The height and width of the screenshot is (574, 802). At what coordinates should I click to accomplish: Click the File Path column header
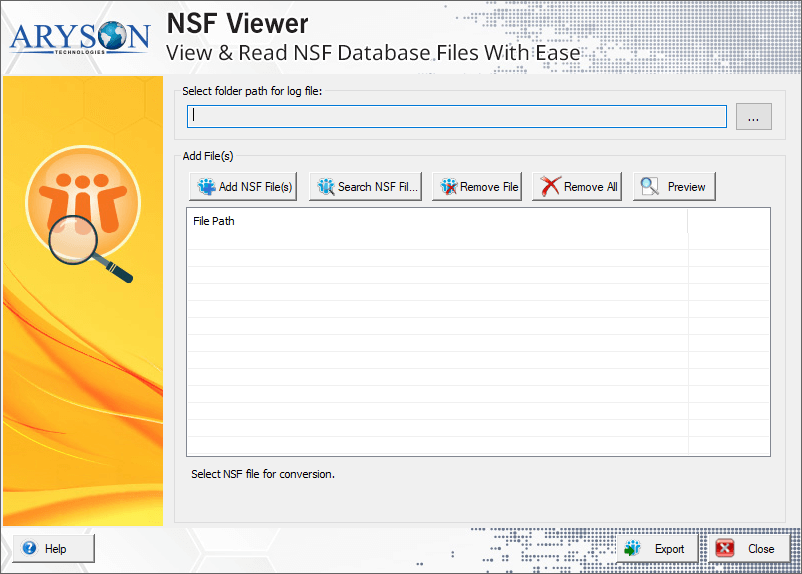click(437, 221)
